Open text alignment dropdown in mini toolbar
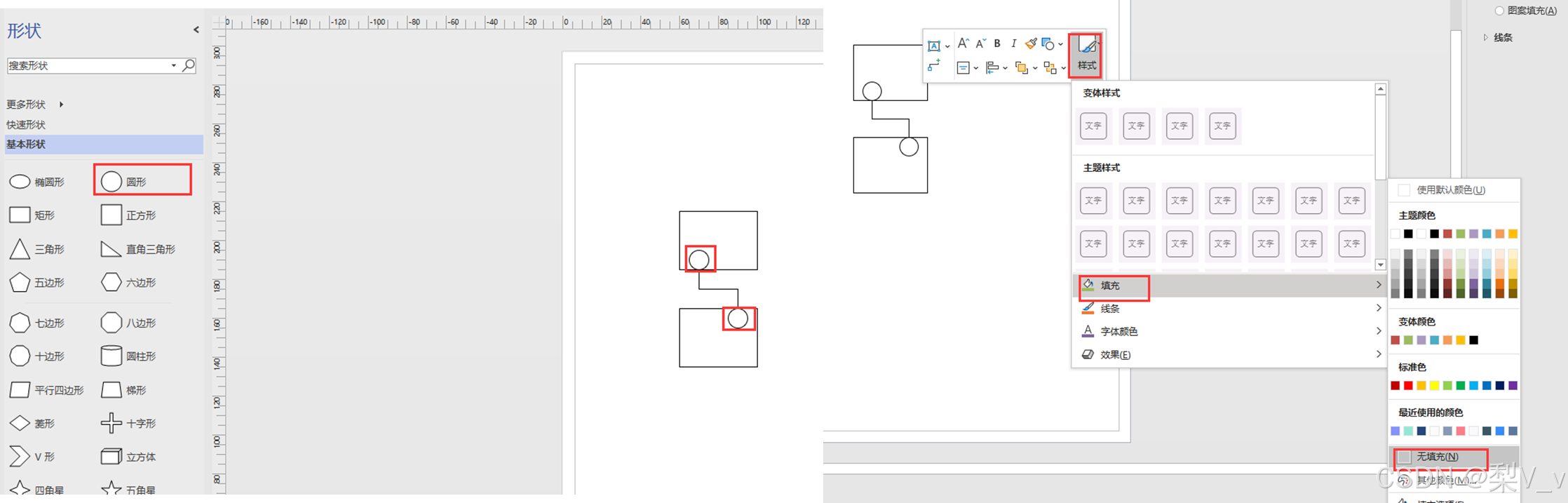The height and width of the screenshot is (503, 1568). click(975, 68)
